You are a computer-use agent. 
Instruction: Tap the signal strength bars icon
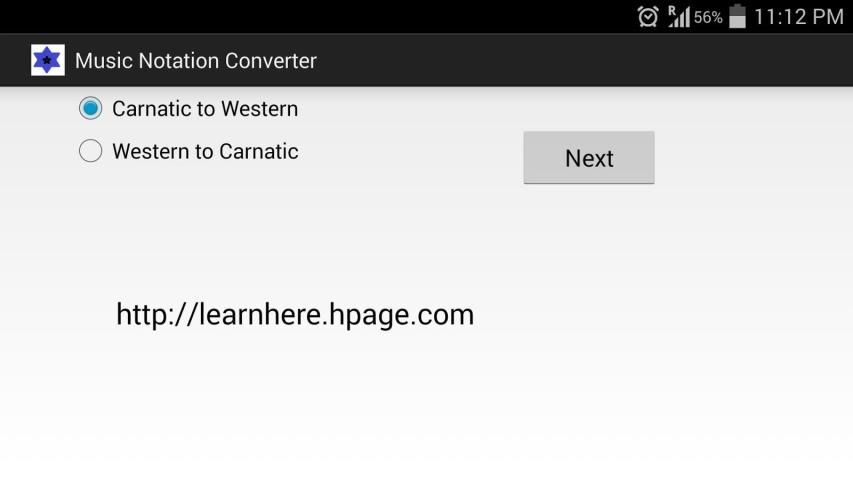[x=682, y=17]
